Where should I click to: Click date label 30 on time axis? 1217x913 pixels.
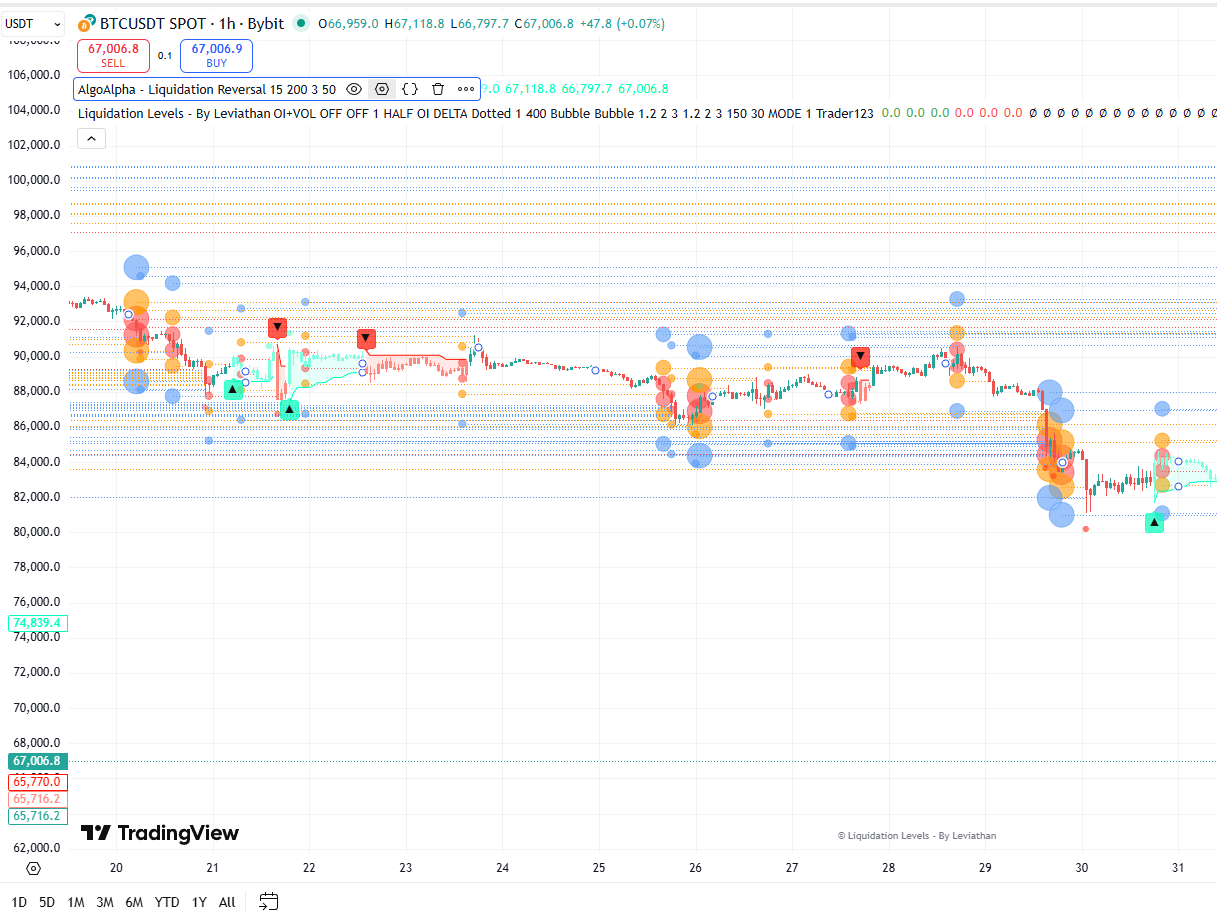(1082, 868)
